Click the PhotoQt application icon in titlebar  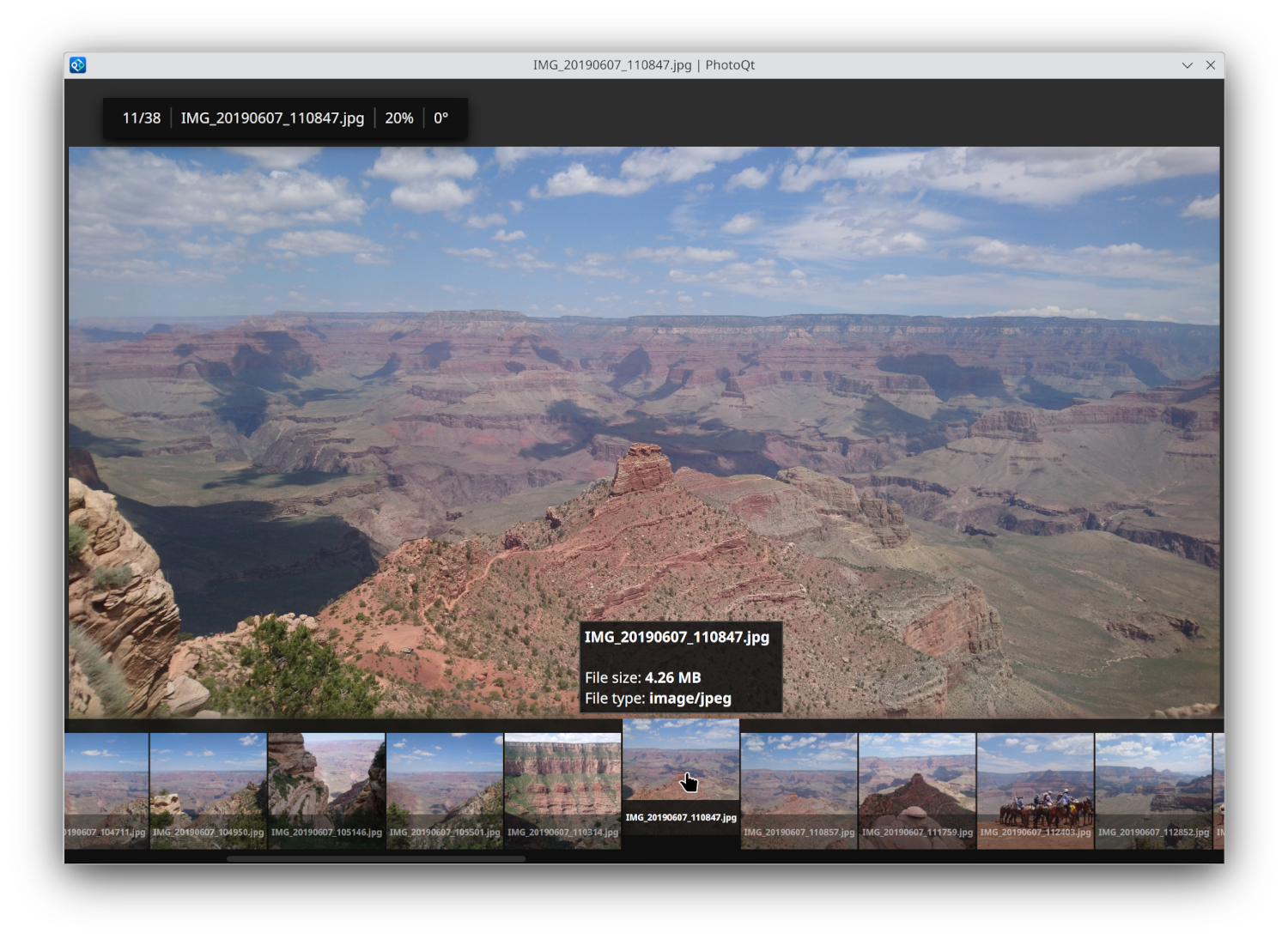pos(77,64)
